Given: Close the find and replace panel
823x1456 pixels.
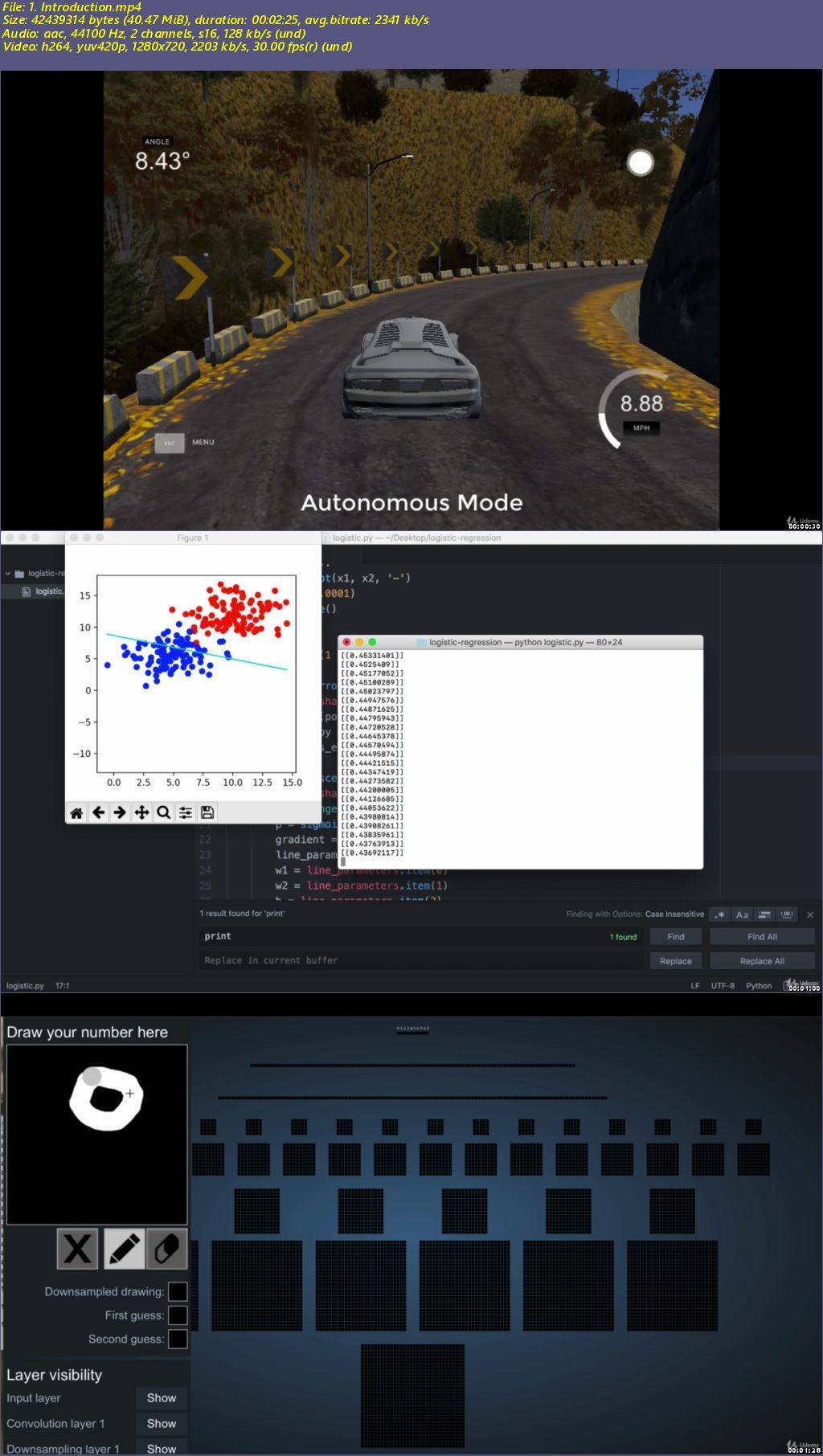Looking at the screenshot, I should coord(810,914).
